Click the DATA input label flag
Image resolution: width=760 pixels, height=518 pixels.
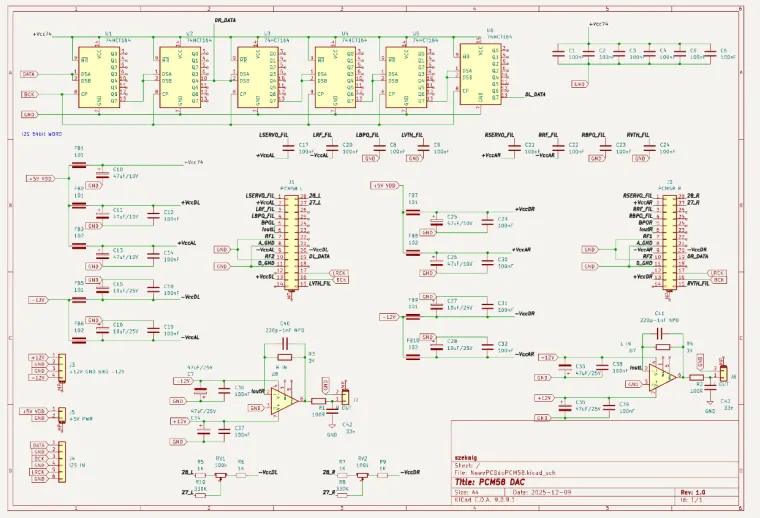click(30, 74)
